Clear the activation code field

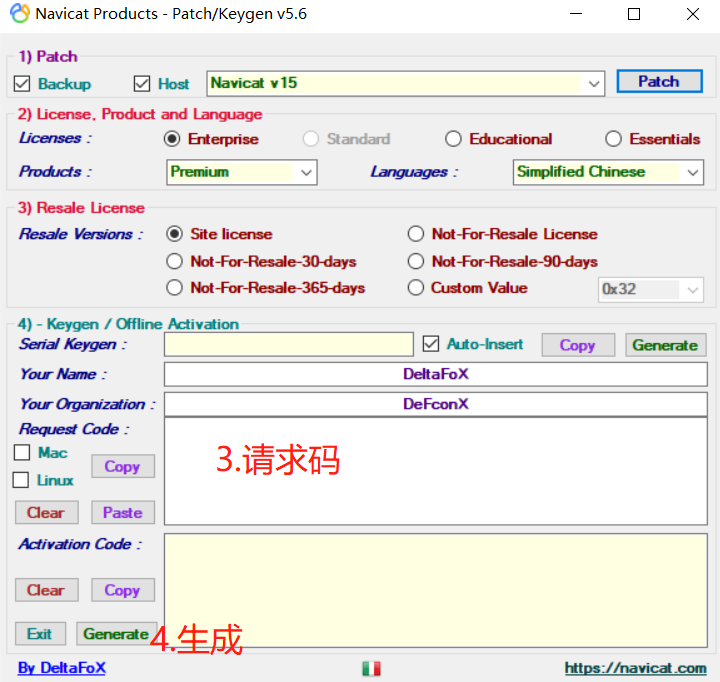point(46,590)
